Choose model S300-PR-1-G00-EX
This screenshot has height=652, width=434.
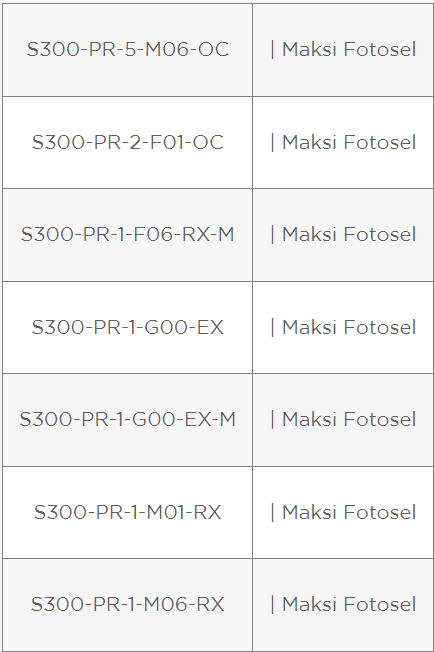(128, 327)
